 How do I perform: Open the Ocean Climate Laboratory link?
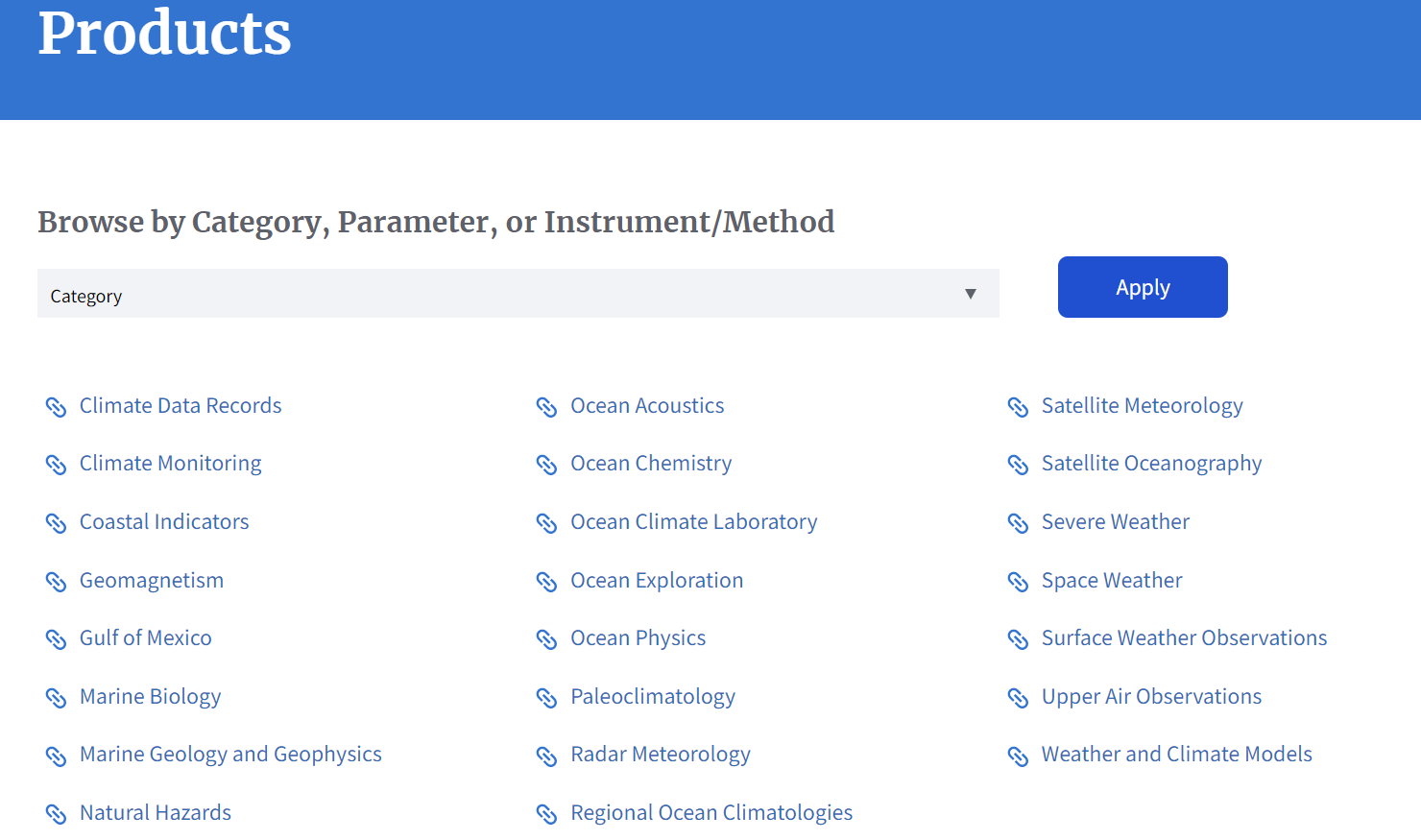[693, 522]
